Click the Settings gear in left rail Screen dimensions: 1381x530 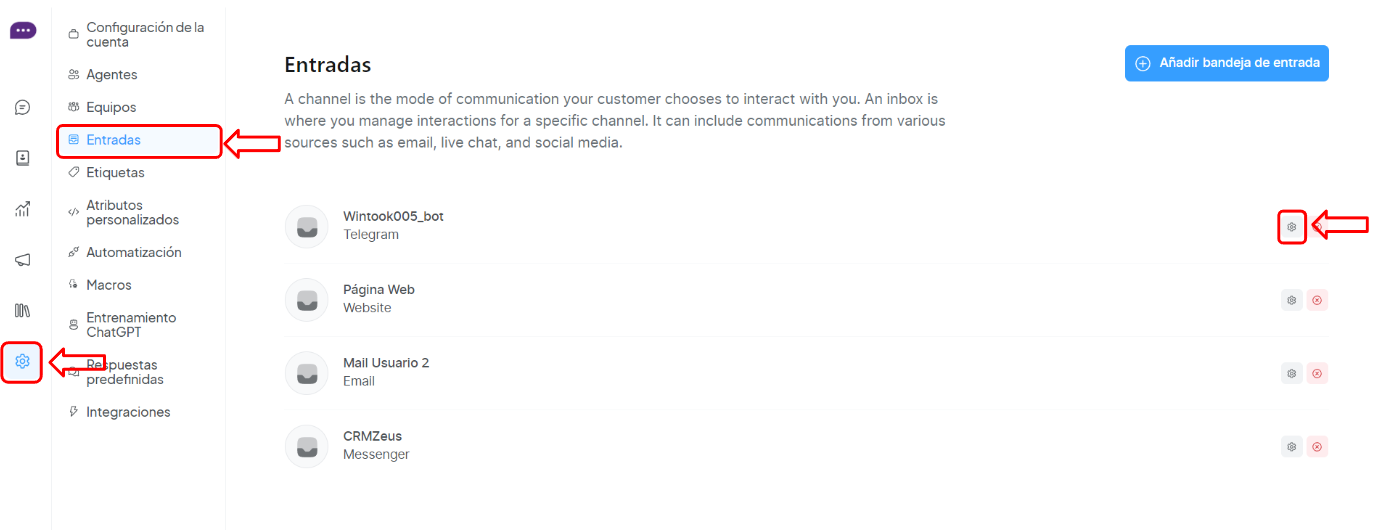(22, 361)
